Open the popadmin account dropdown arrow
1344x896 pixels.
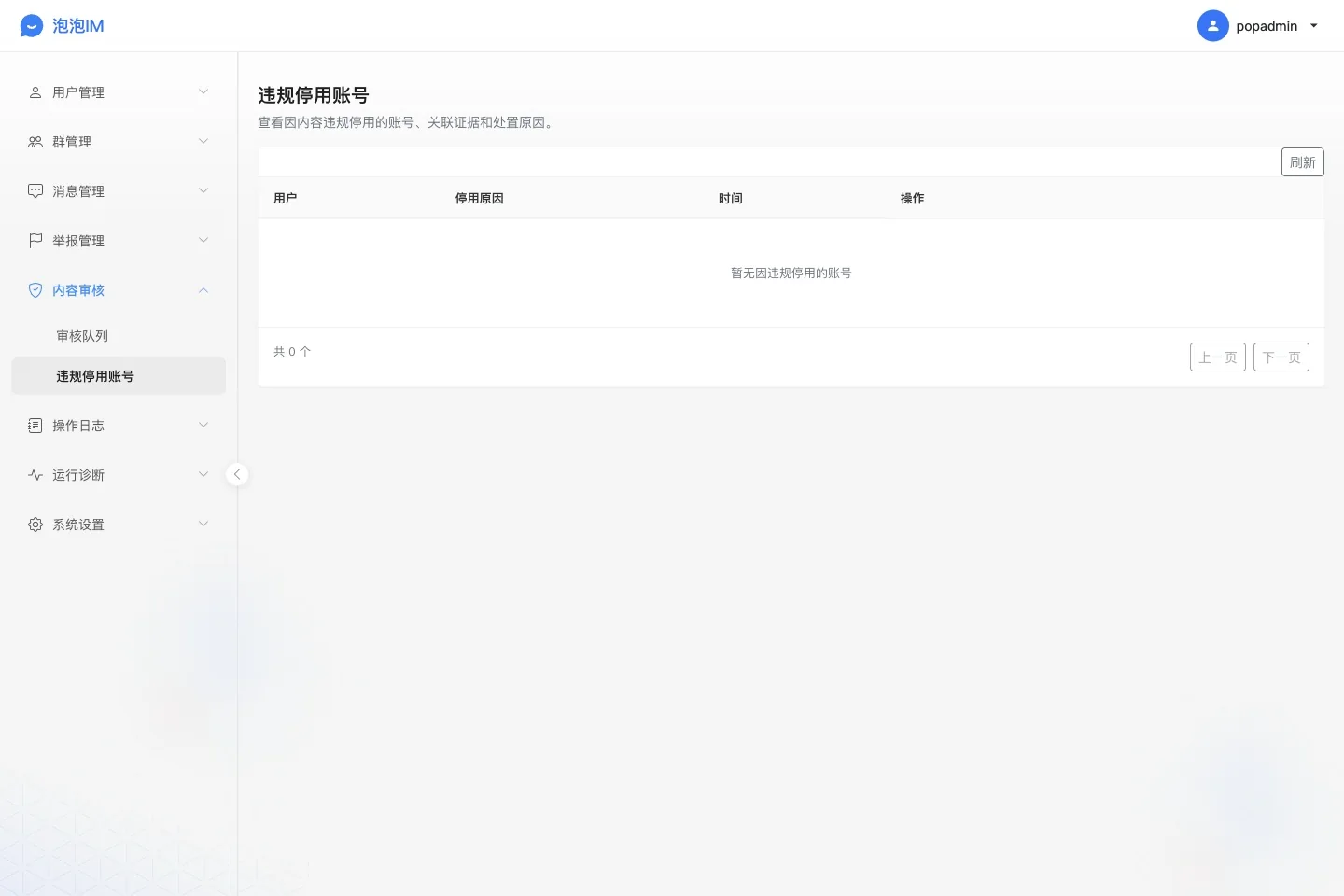pos(1314,26)
